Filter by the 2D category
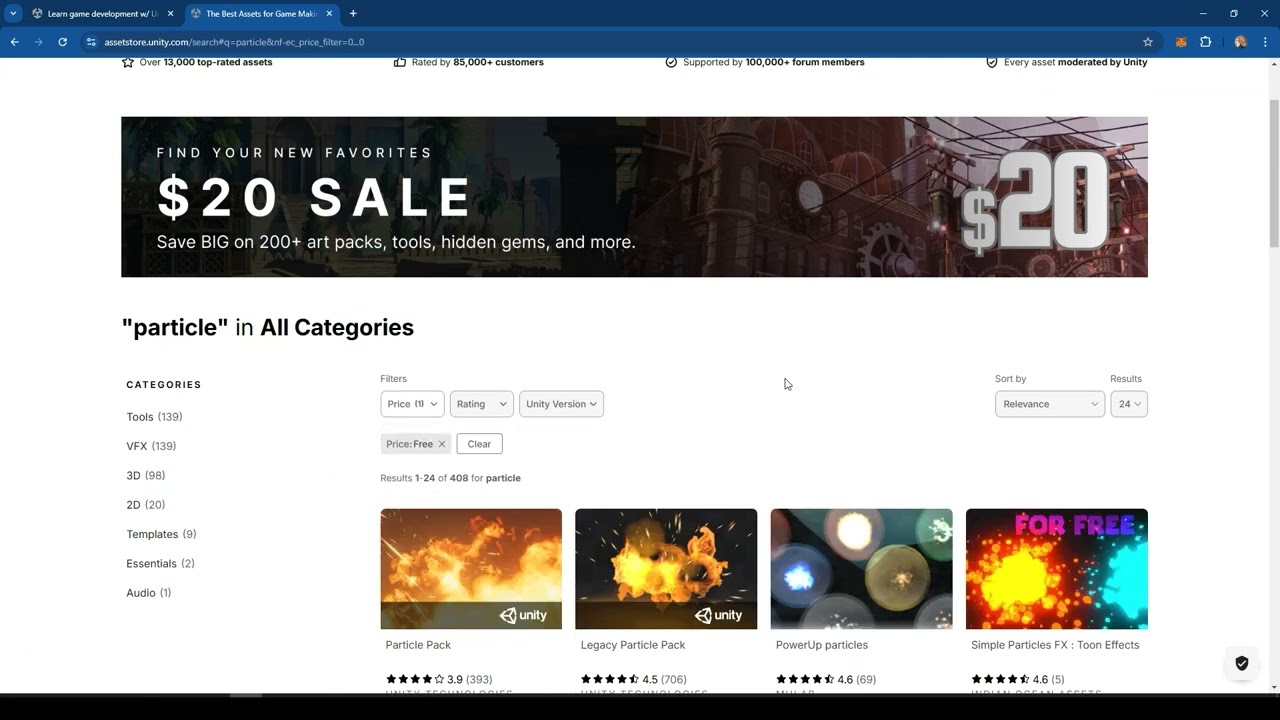 (x=146, y=505)
